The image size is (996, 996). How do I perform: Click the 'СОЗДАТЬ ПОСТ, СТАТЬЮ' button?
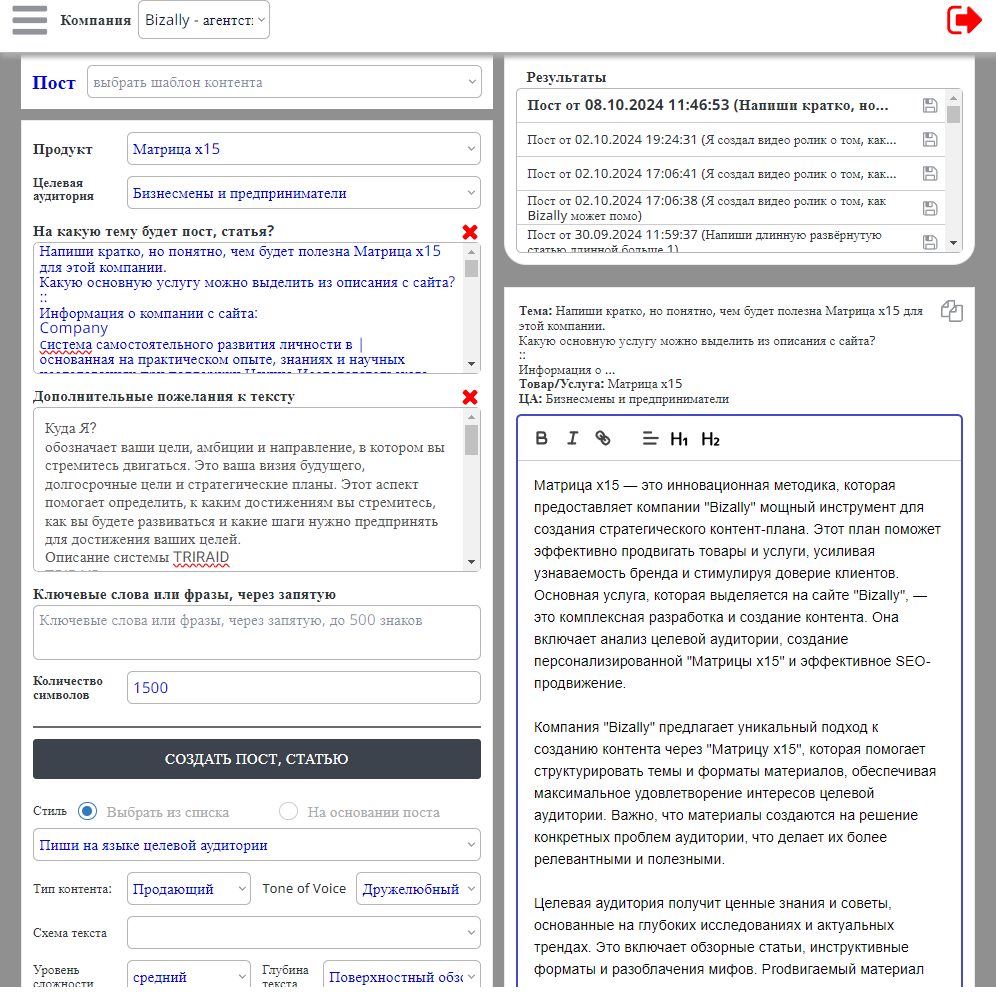[257, 758]
